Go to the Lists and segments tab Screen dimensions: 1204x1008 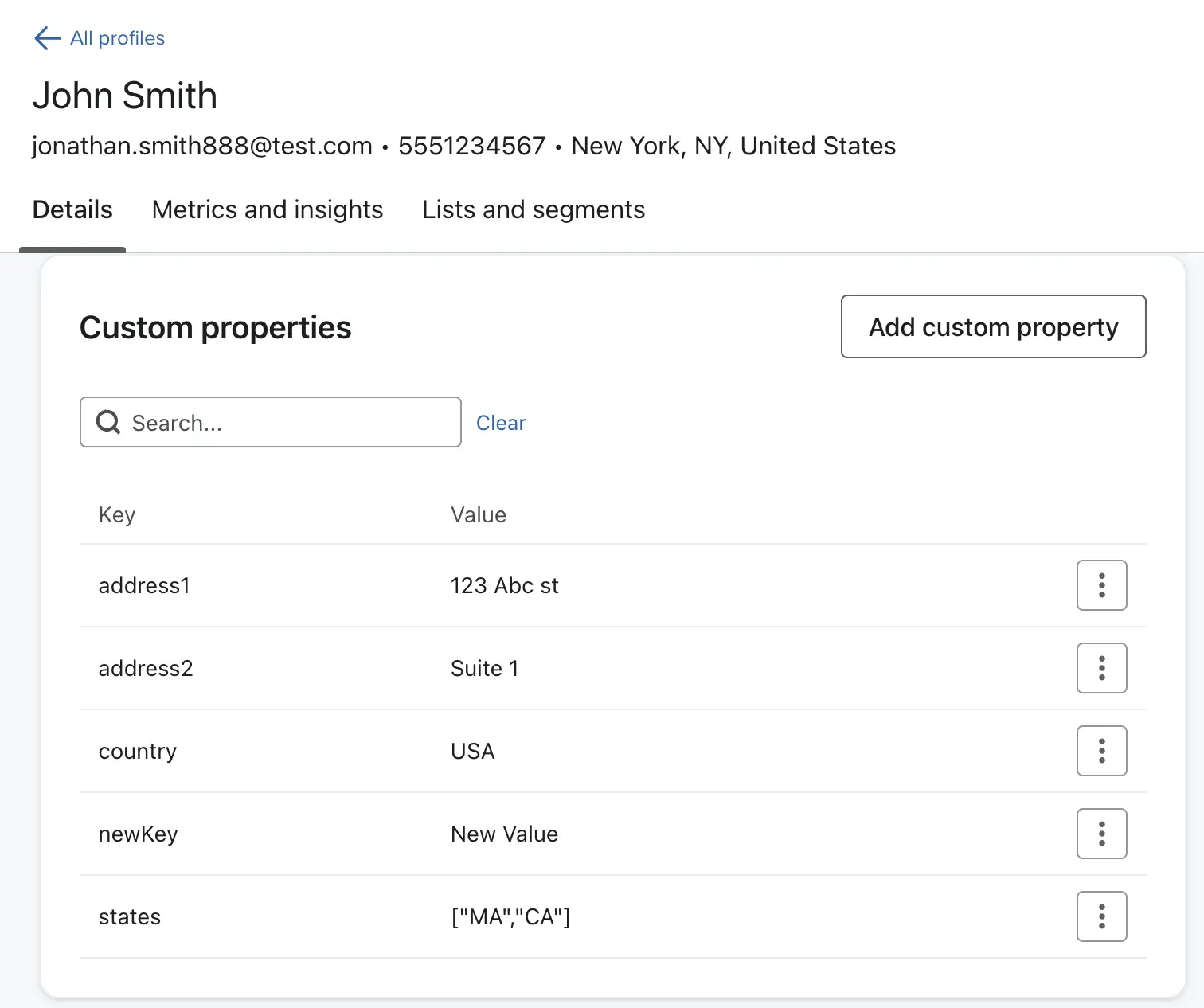(x=534, y=209)
